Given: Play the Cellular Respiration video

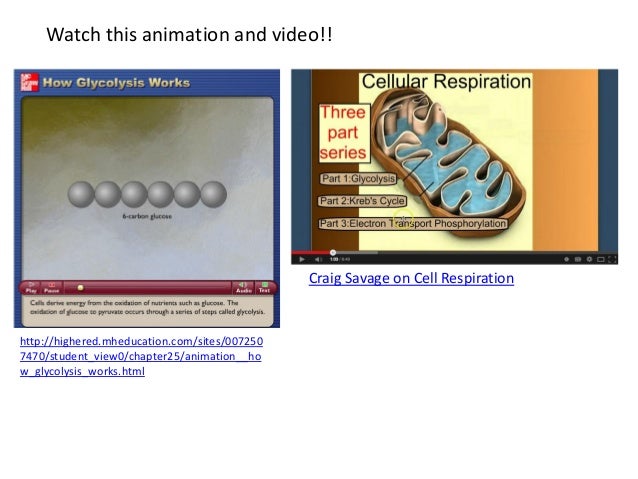Looking at the screenshot, I should click(x=302, y=259).
